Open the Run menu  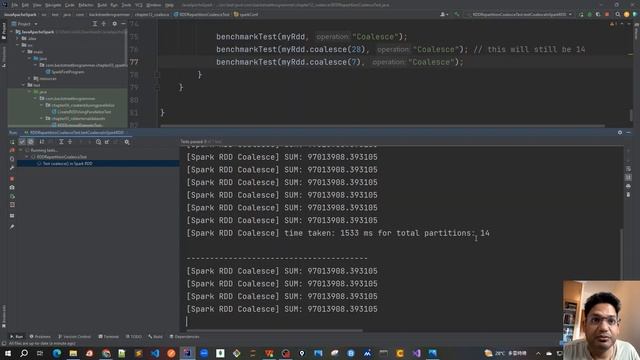point(114,5)
